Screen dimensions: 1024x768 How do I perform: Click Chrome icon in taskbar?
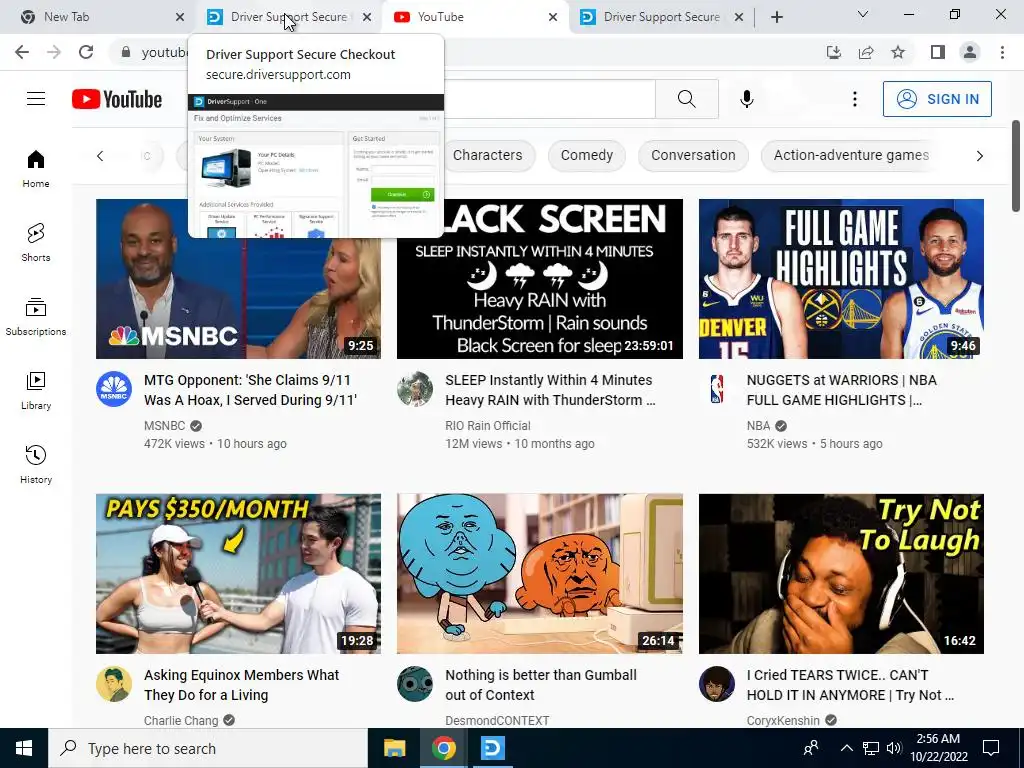(443, 748)
